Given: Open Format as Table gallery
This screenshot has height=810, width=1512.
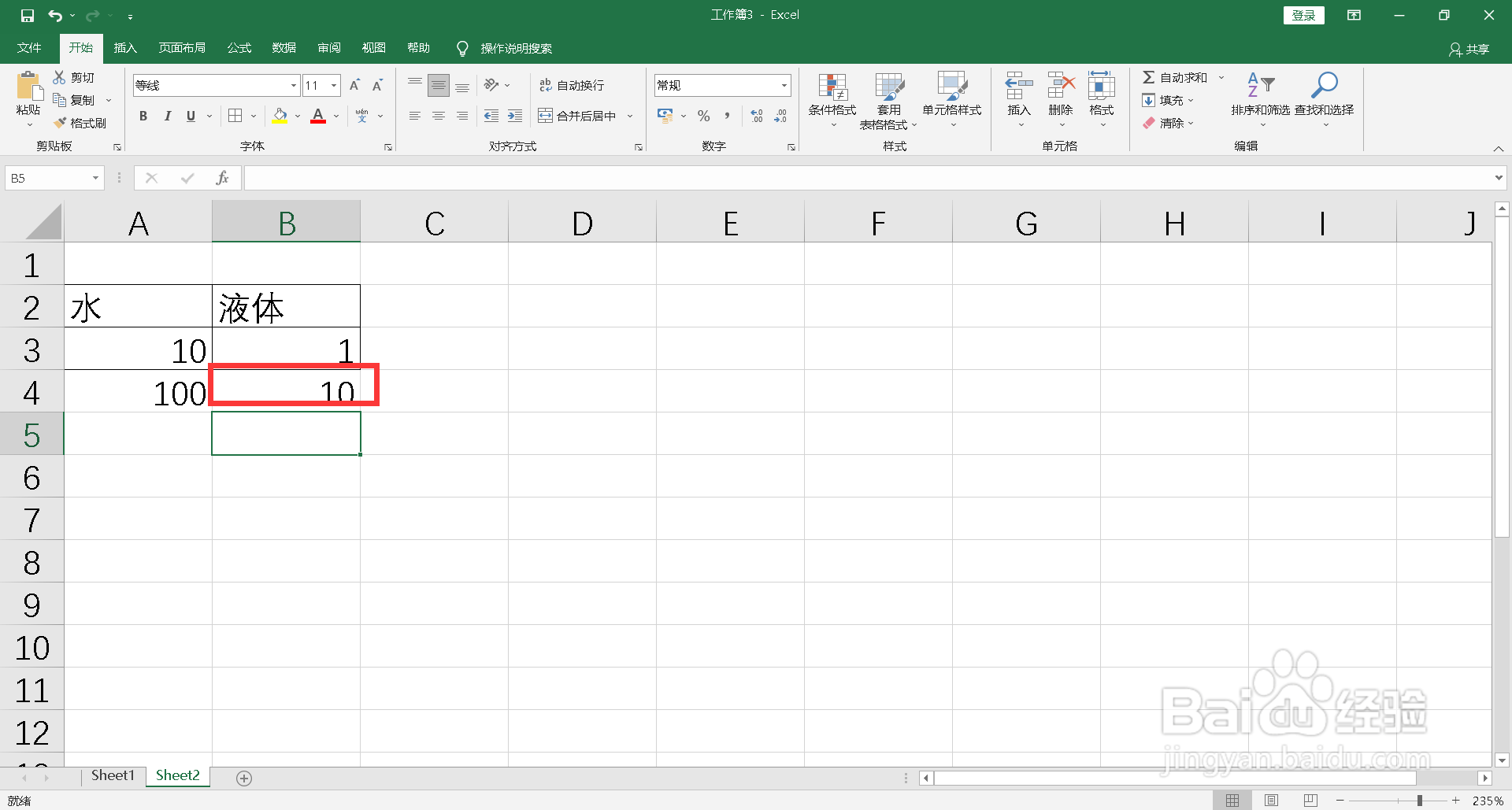Looking at the screenshot, I should coord(889,100).
